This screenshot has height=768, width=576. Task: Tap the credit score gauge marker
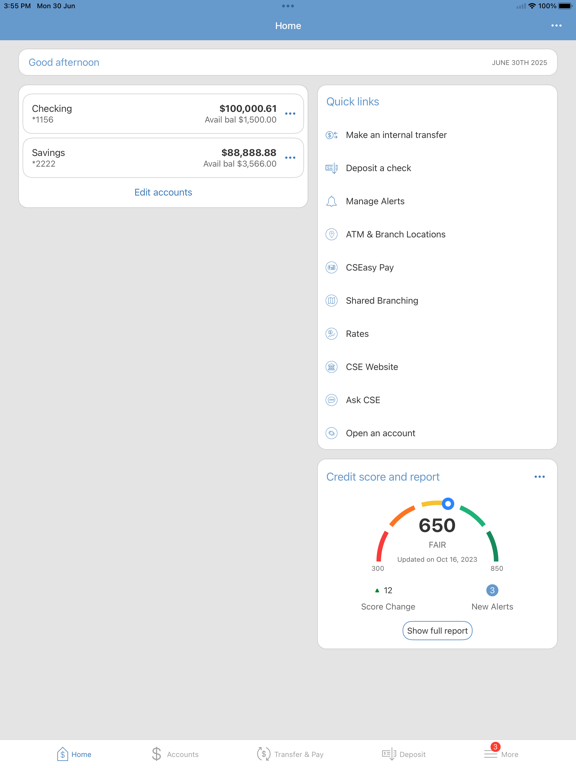448,504
